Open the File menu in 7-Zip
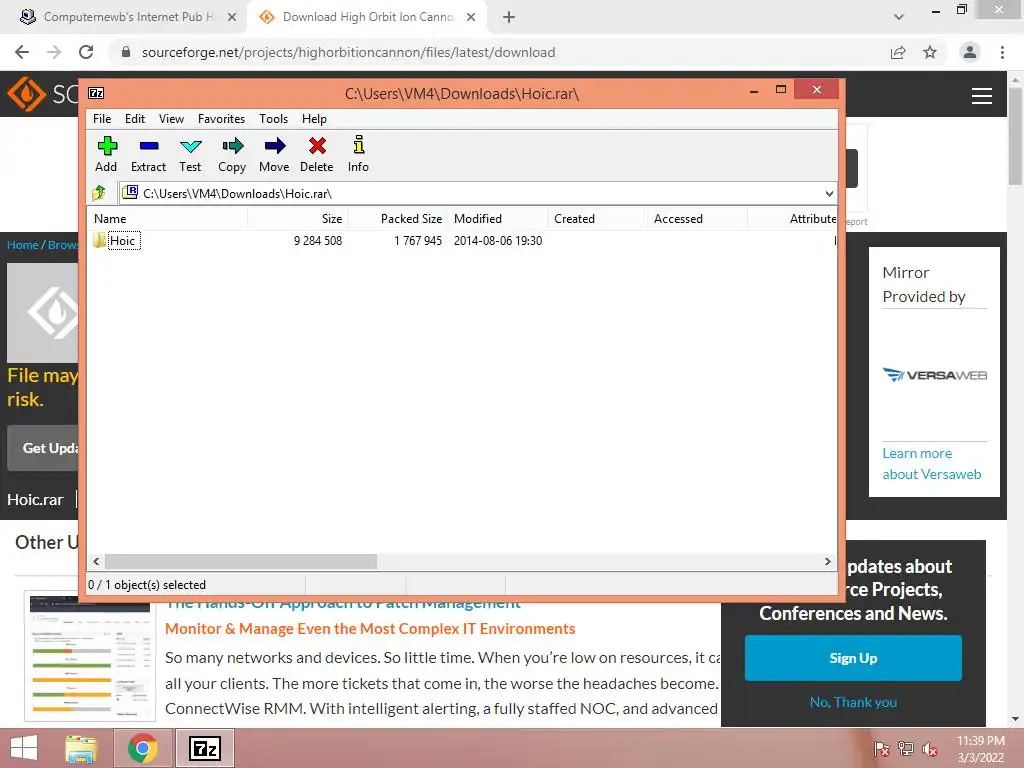 coord(102,119)
